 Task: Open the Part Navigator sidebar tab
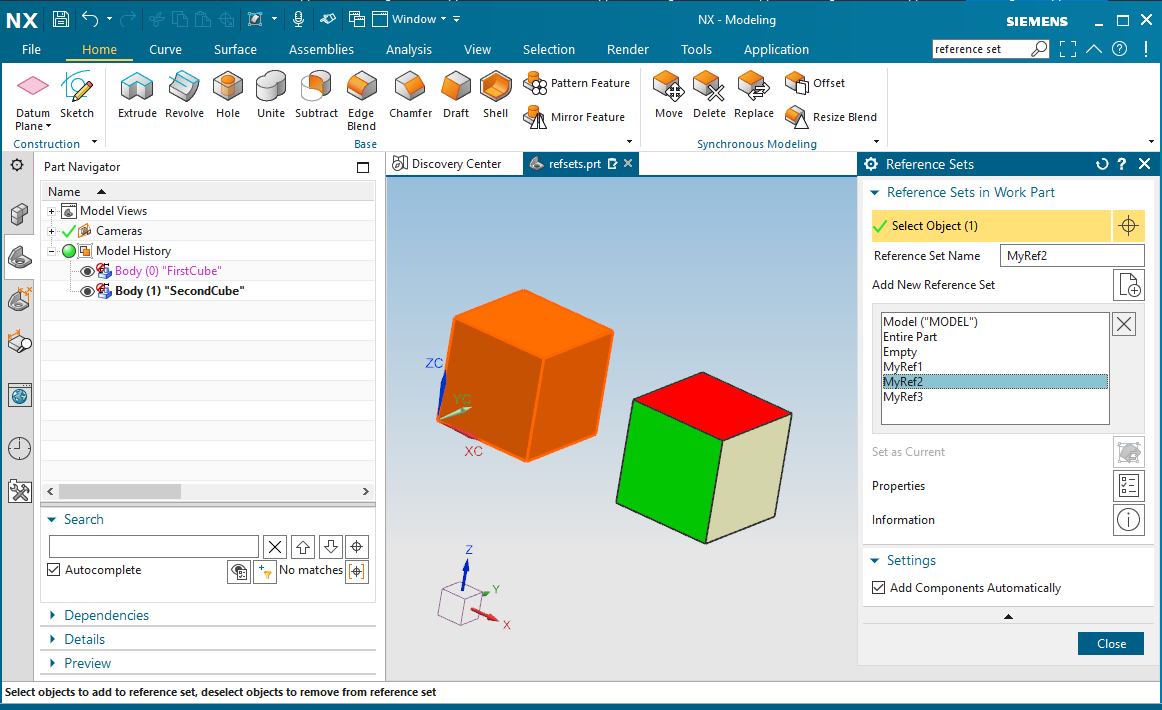point(19,258)
